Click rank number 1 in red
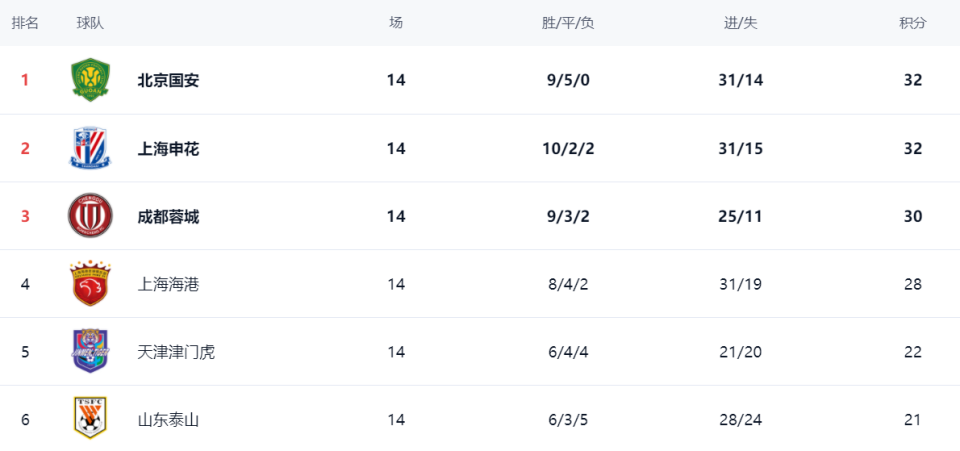The width and height of the screenshot is (960, 451). tap(25, 80)
